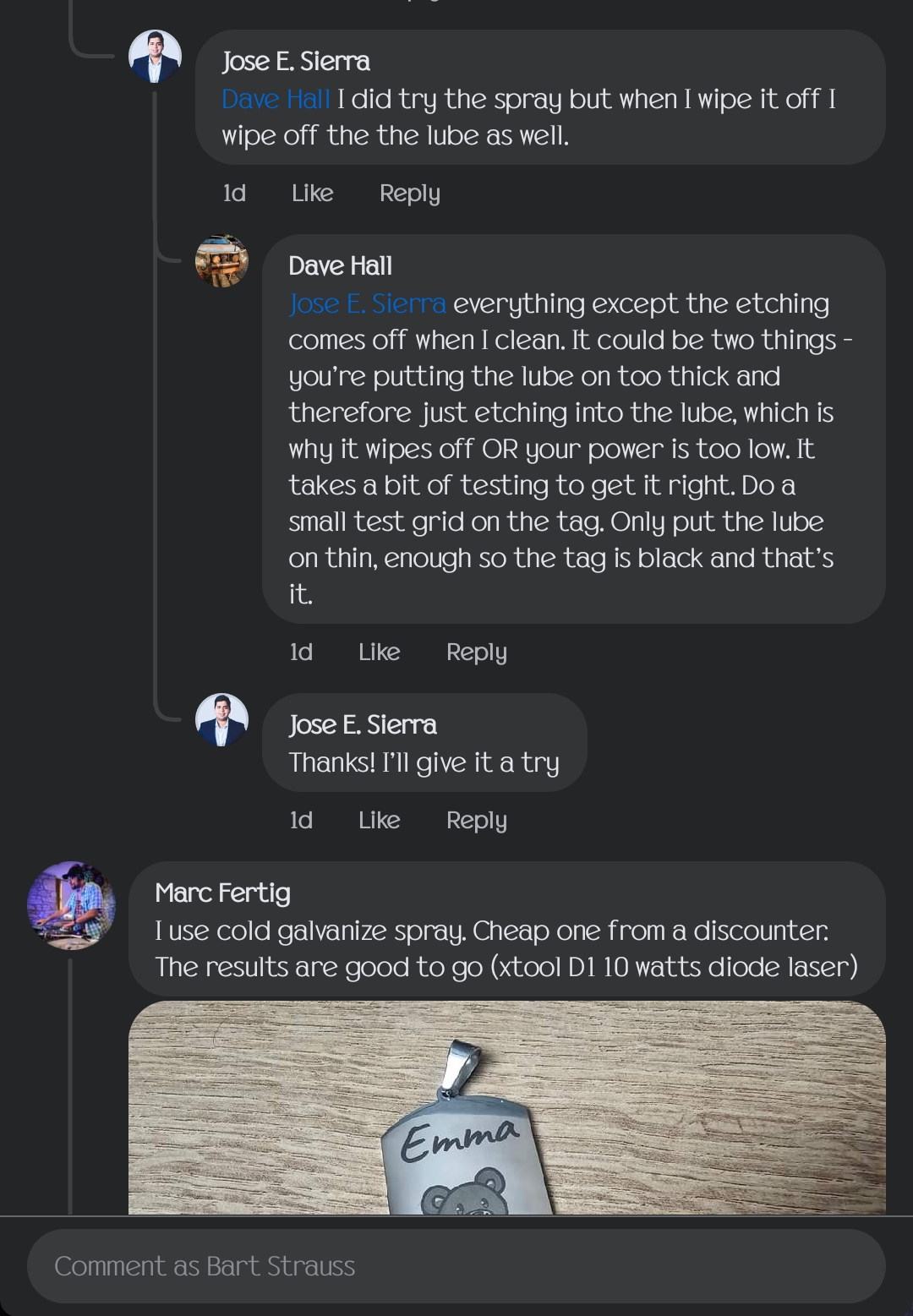Focus the "Comment as Bart Strauss" field
The height and width of the screenshot is (1316, 913).
click(x=456, y=1266)
